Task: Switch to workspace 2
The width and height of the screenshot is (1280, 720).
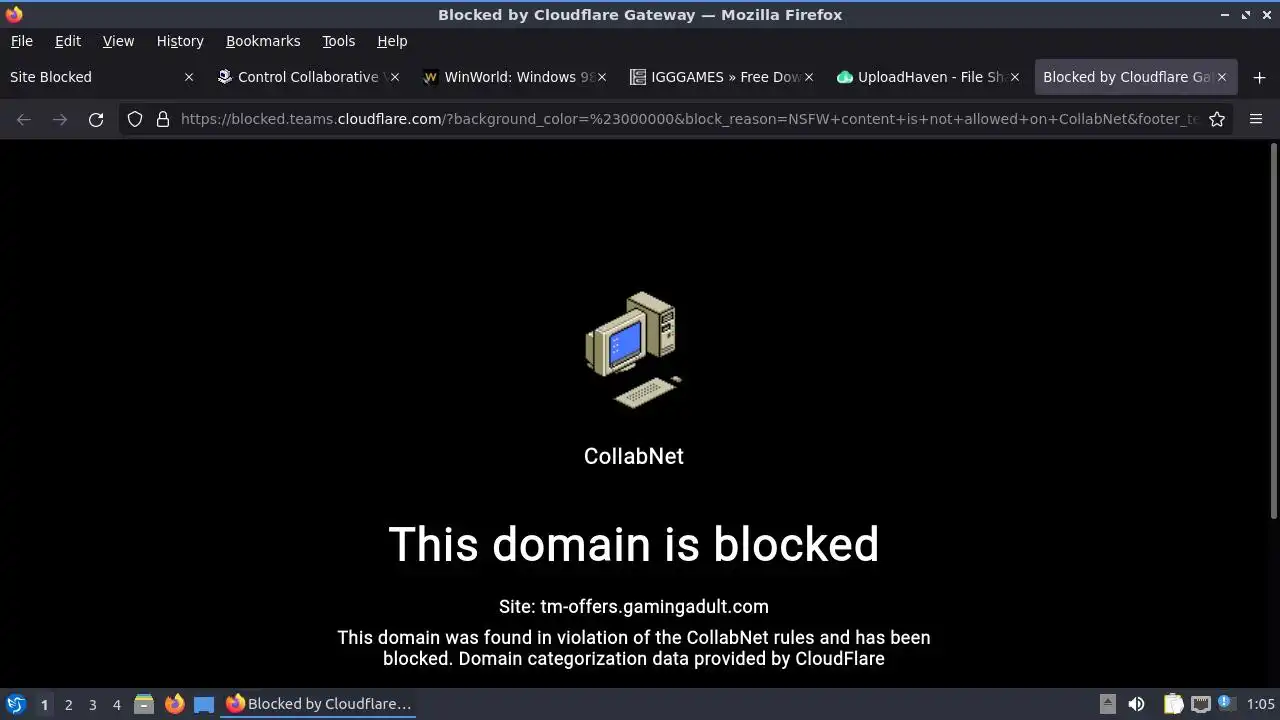Action: coord(68,705)
